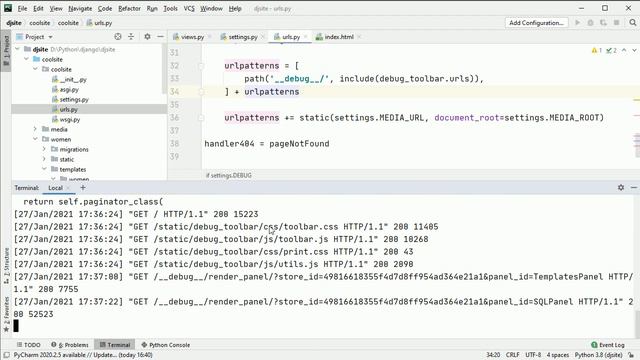Close the Local terminal tab
640x360 pixels.
coord(68,188)
